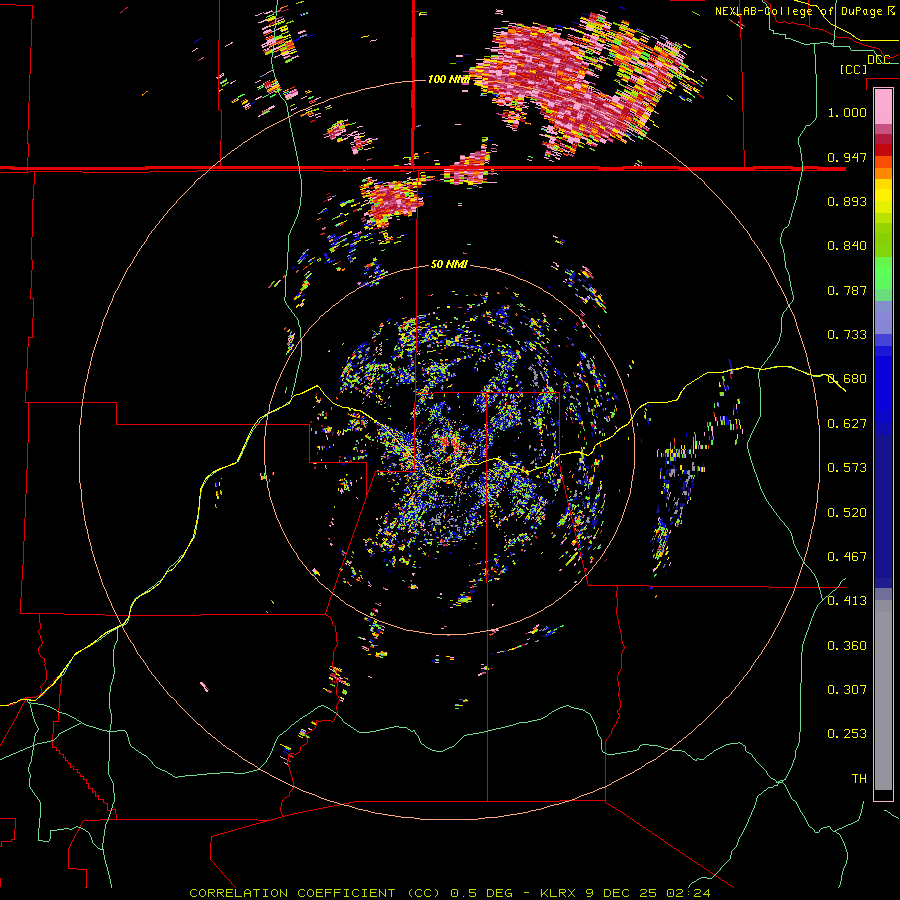Image resolution: width=900 pixels, height=900 pixels.
Task: Select the 0.360 legend value
Action: (x=847, y=646)
